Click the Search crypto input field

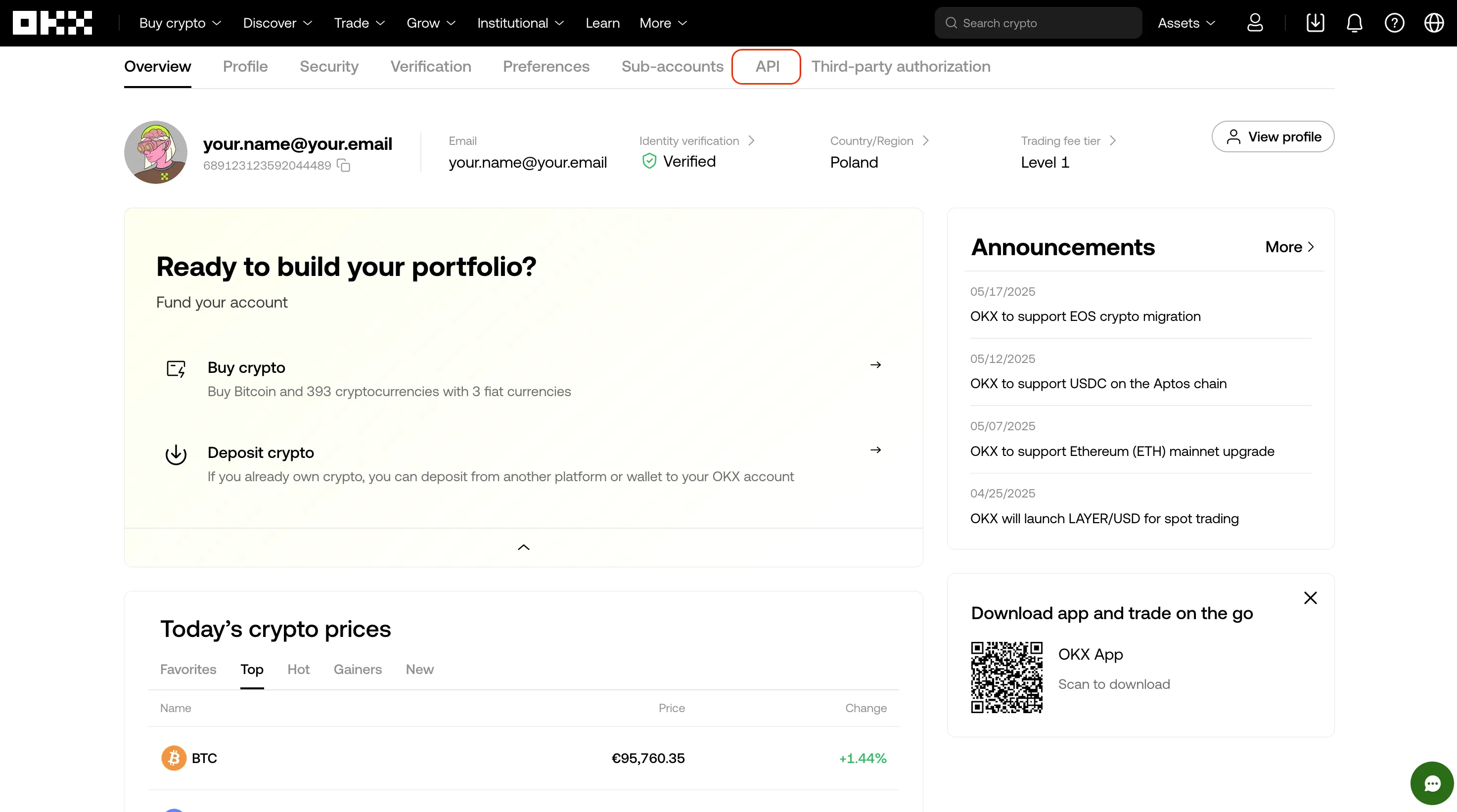click(1038, 23)
